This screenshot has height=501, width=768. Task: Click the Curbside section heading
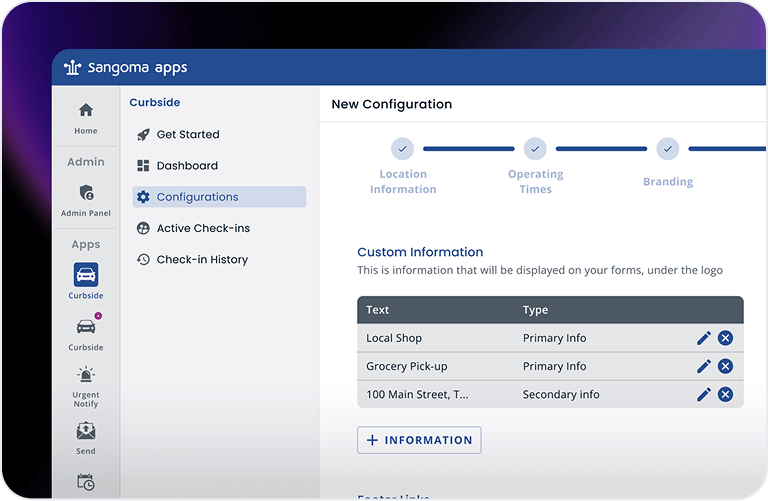pyautogui.click(x=155, y=102)
